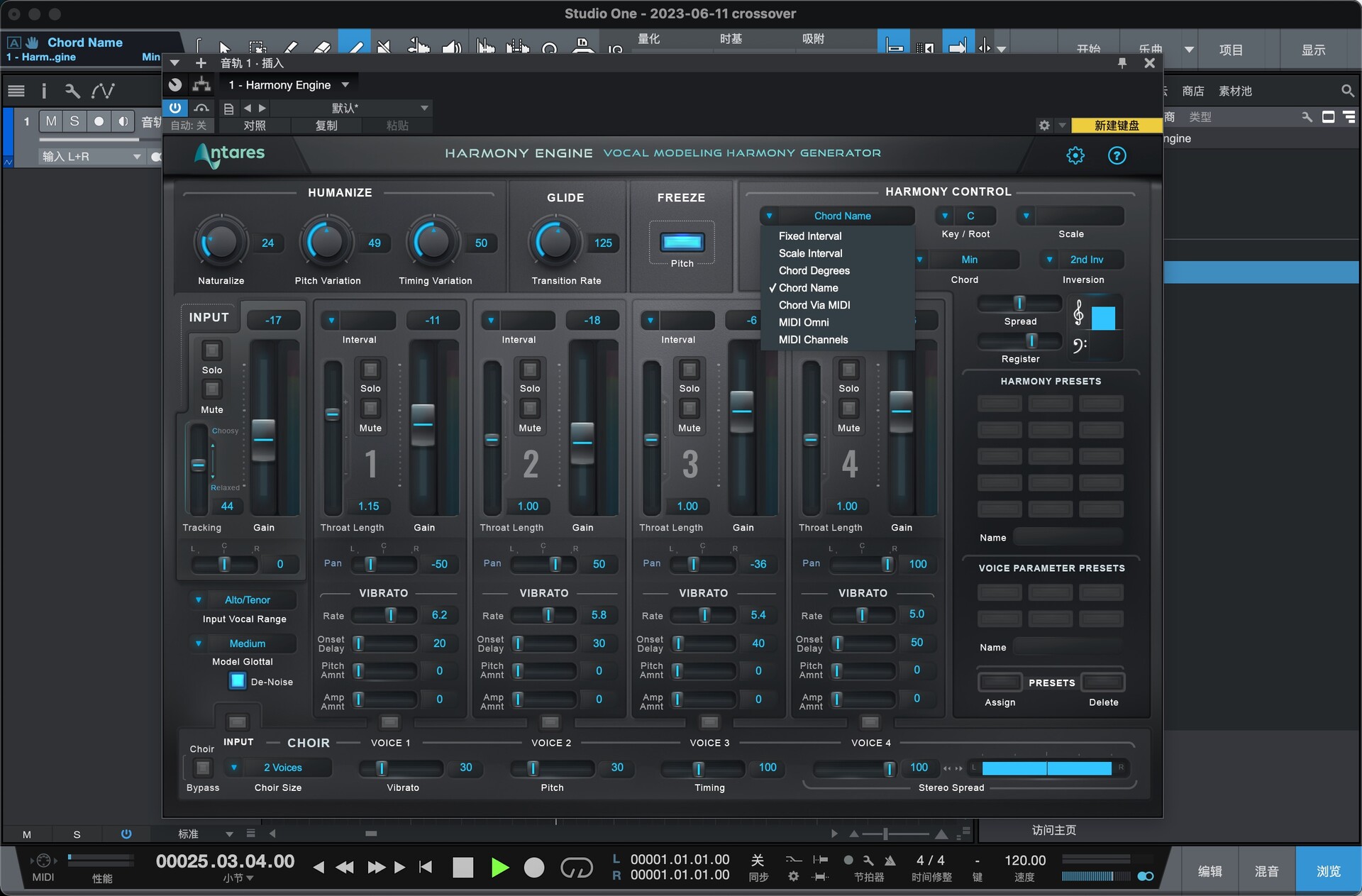Solo harmony voice 1

click(x=370, y=369)
